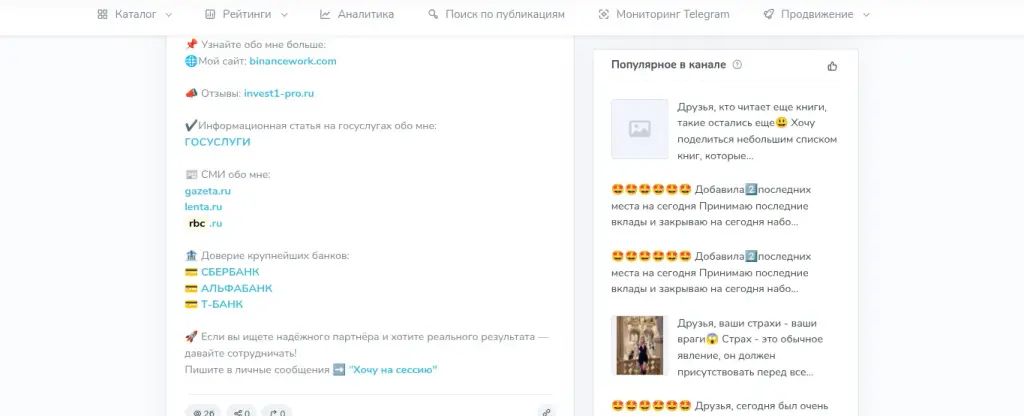Click the search icon beside Поиск по публикациям
The image size is (1024, 416).
433,14
